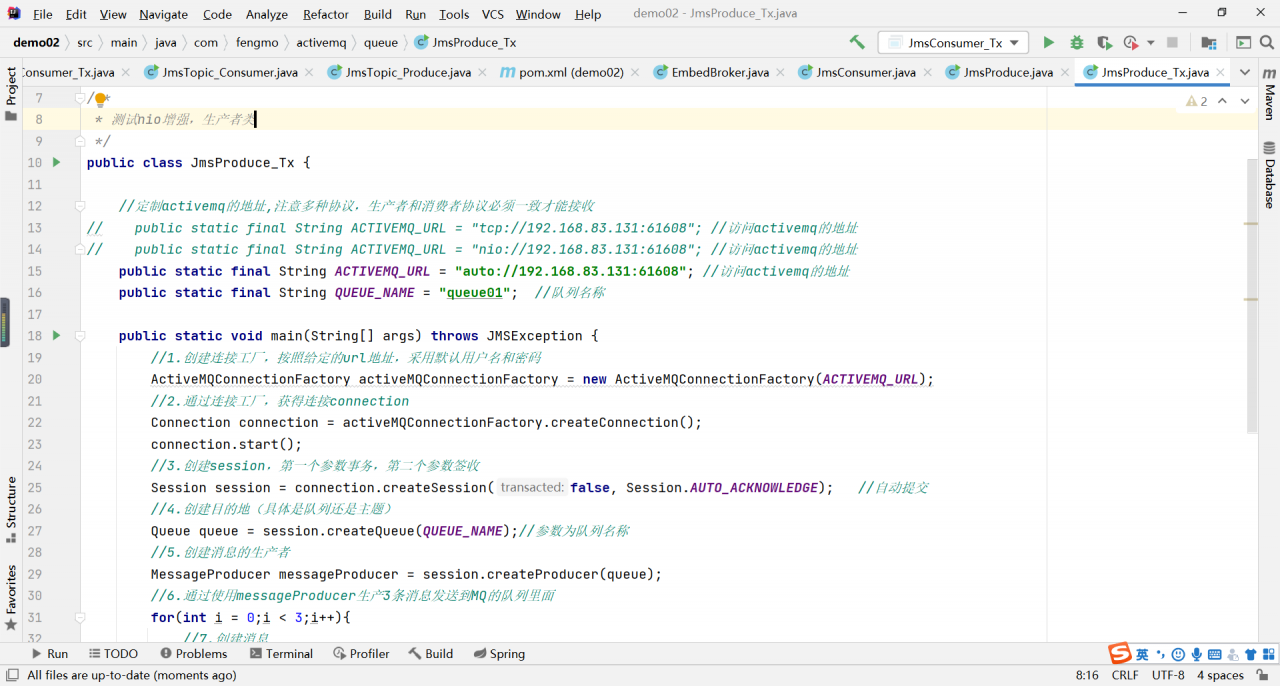1280x686 pixels.
Task: Click the yellow lightbulb intention icon
Action: [100, 98]
